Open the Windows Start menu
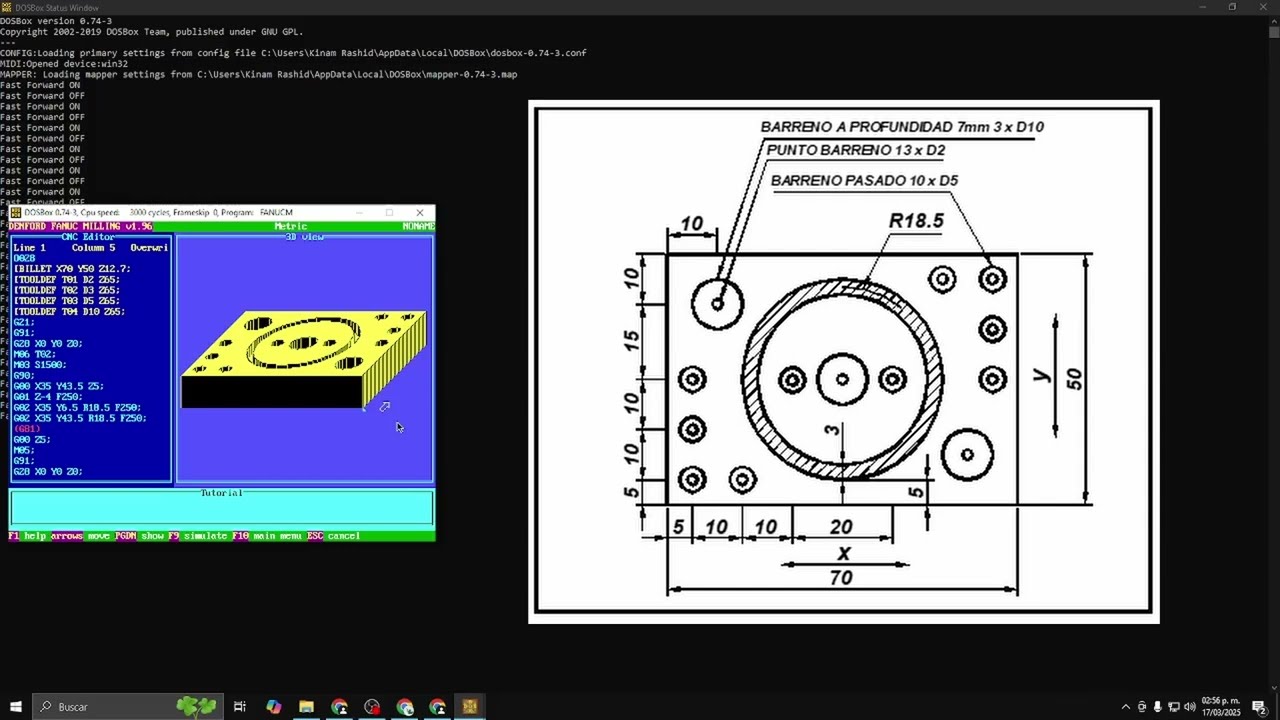Screen dimensions: 1280x720 (x=15, y=707)
